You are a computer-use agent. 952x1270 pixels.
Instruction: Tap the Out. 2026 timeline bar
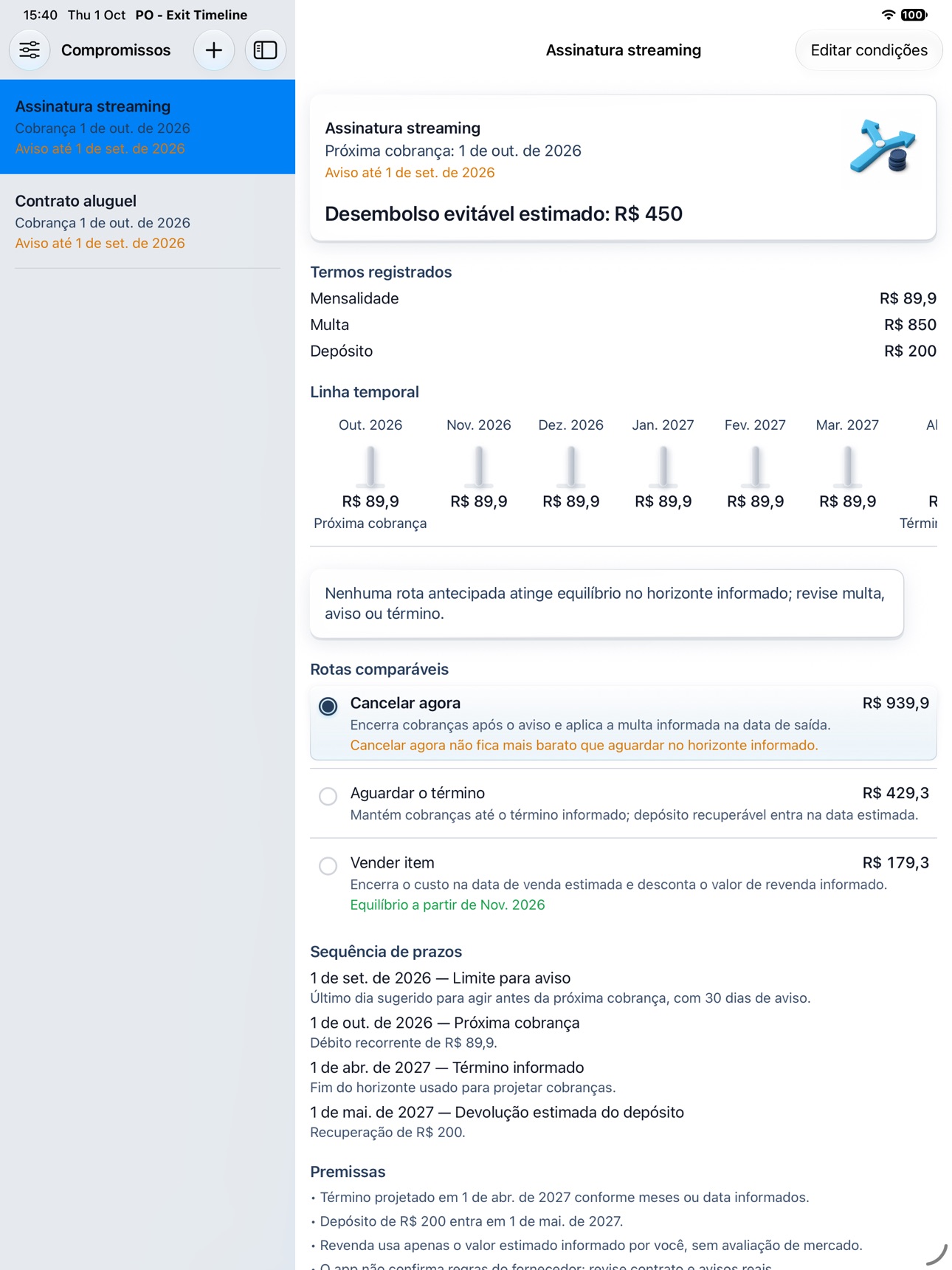370,467
